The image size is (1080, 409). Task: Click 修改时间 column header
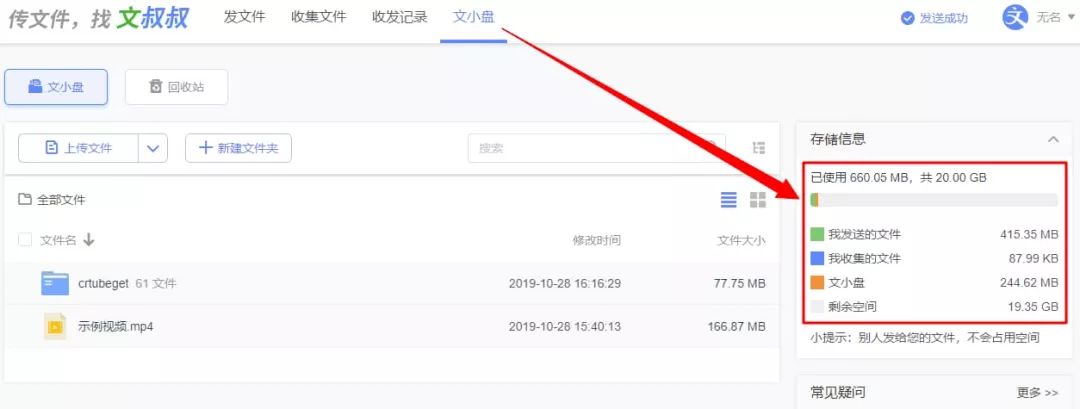tap(596, 240)
